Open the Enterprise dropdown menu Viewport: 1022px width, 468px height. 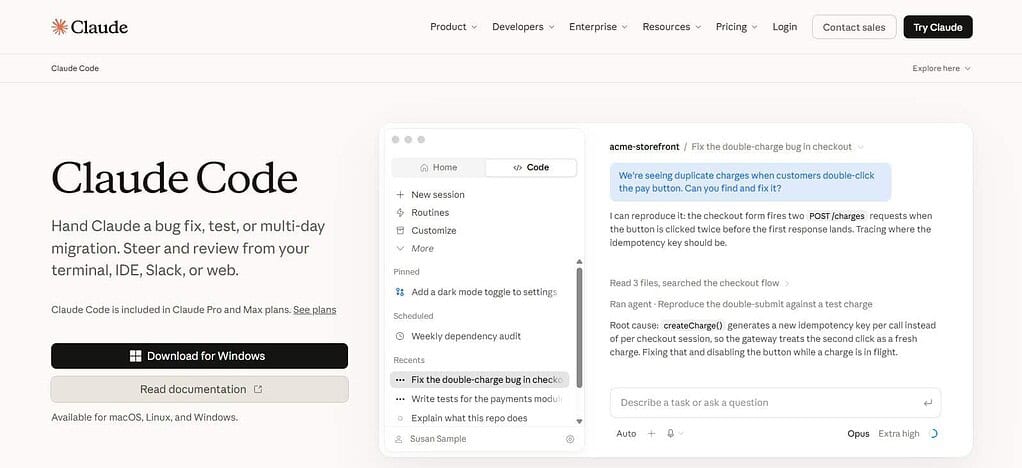[598, 27]
